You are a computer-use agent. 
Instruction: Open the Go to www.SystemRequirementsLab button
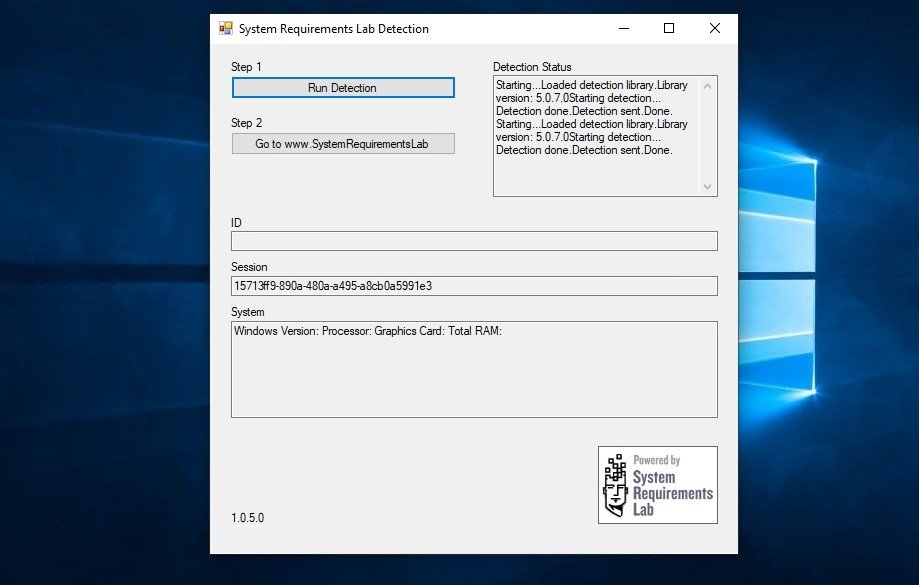(343, 144)
